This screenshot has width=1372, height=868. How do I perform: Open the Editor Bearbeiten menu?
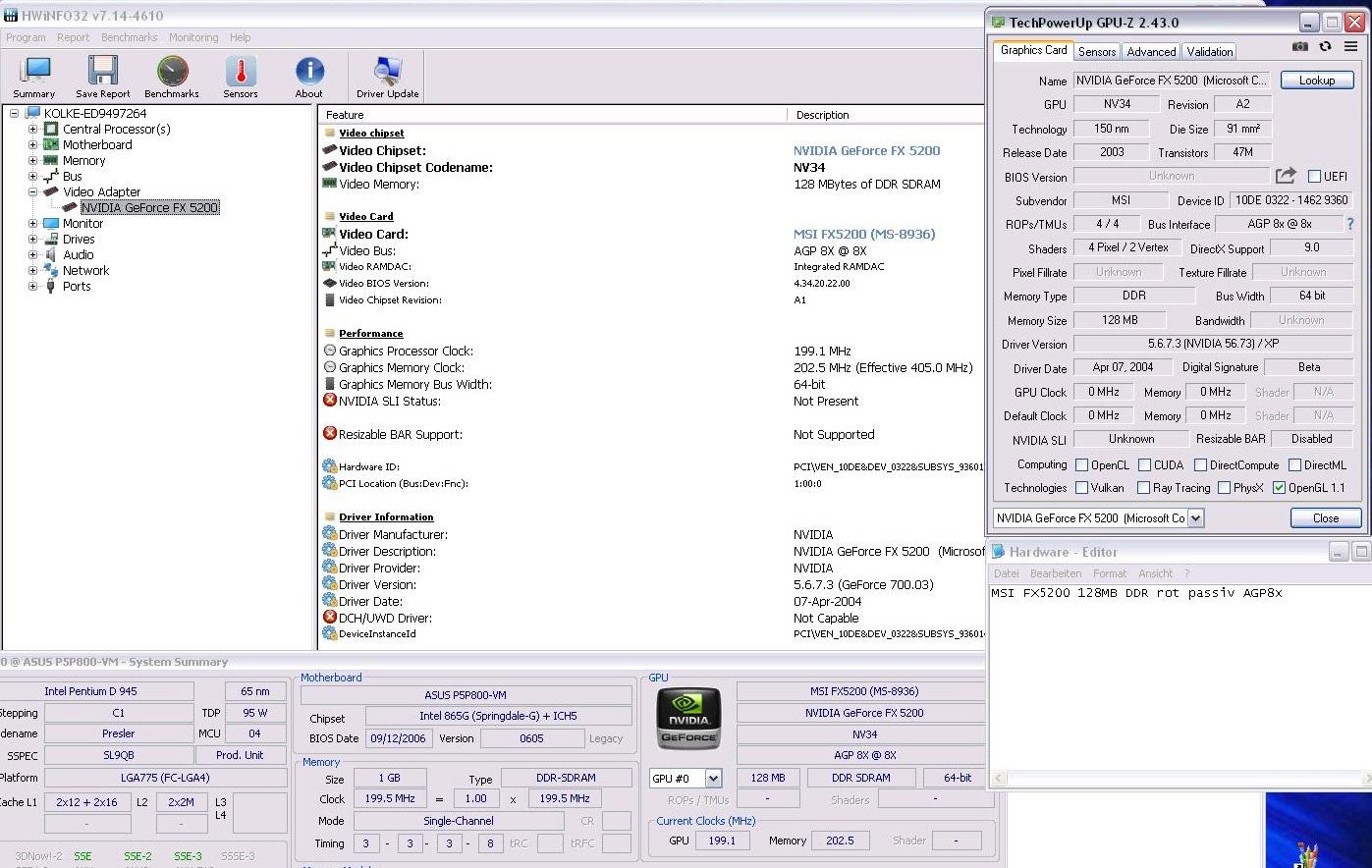1056,573
